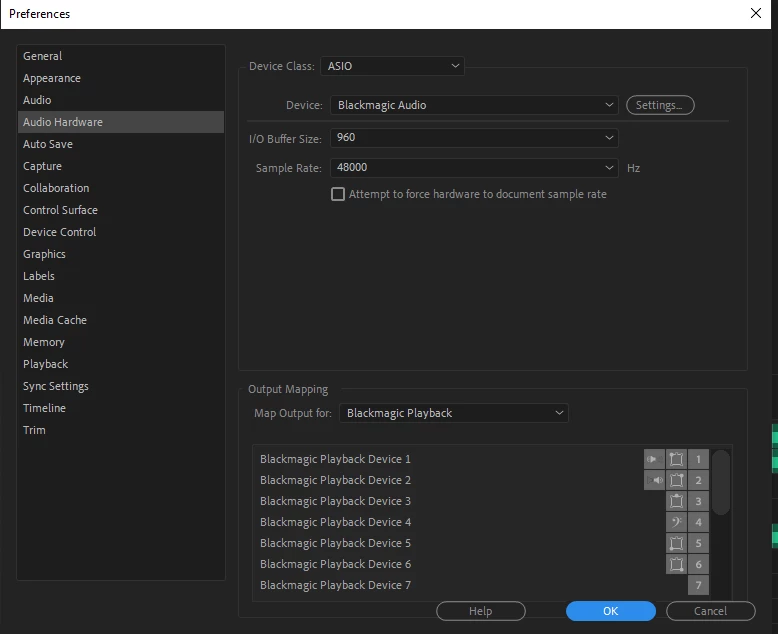The width and height of the screenshot is (778, 634).
Task: Enable Attempt to force hardware sample rate checkbox
Action: tap(338, 194)
